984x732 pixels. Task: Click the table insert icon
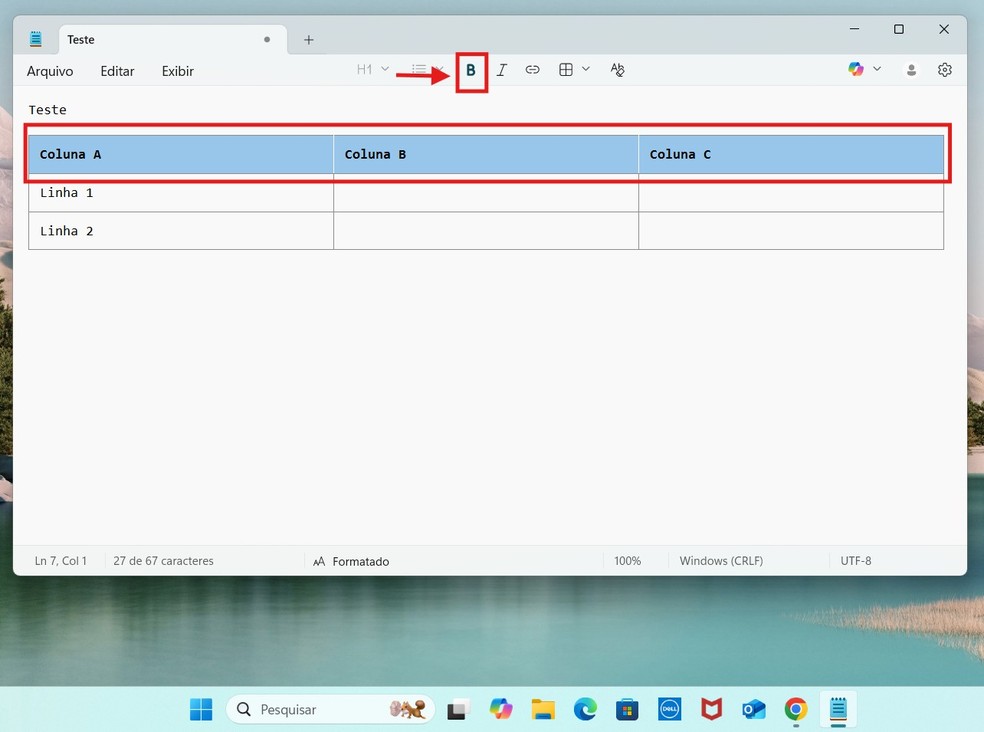(x=565, y=70)
